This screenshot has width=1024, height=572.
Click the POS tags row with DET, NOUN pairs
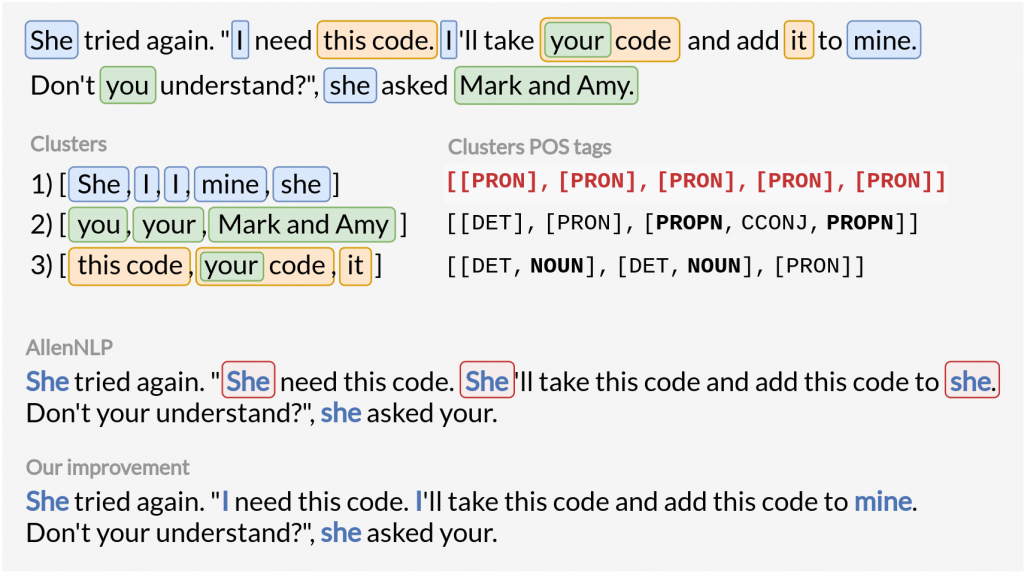(654, 266)
